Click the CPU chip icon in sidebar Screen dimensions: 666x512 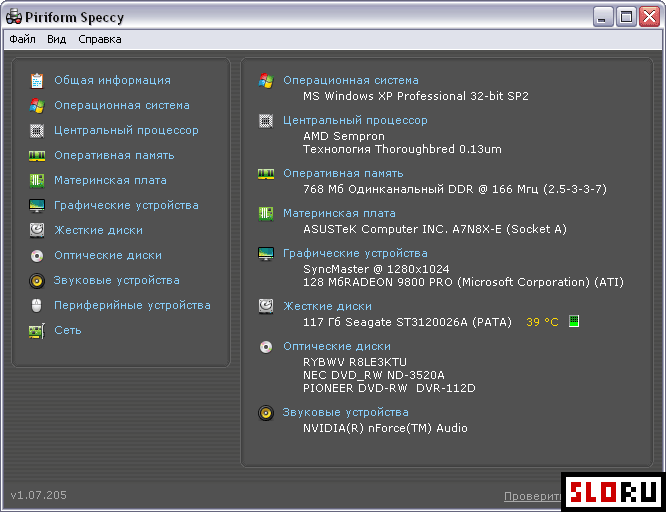coord(37,130)
